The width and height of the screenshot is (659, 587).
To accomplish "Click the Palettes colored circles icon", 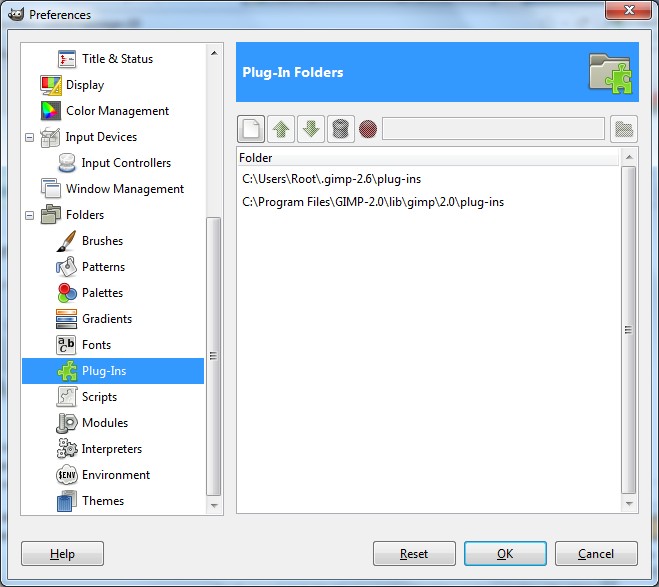I will coord(67,293).
